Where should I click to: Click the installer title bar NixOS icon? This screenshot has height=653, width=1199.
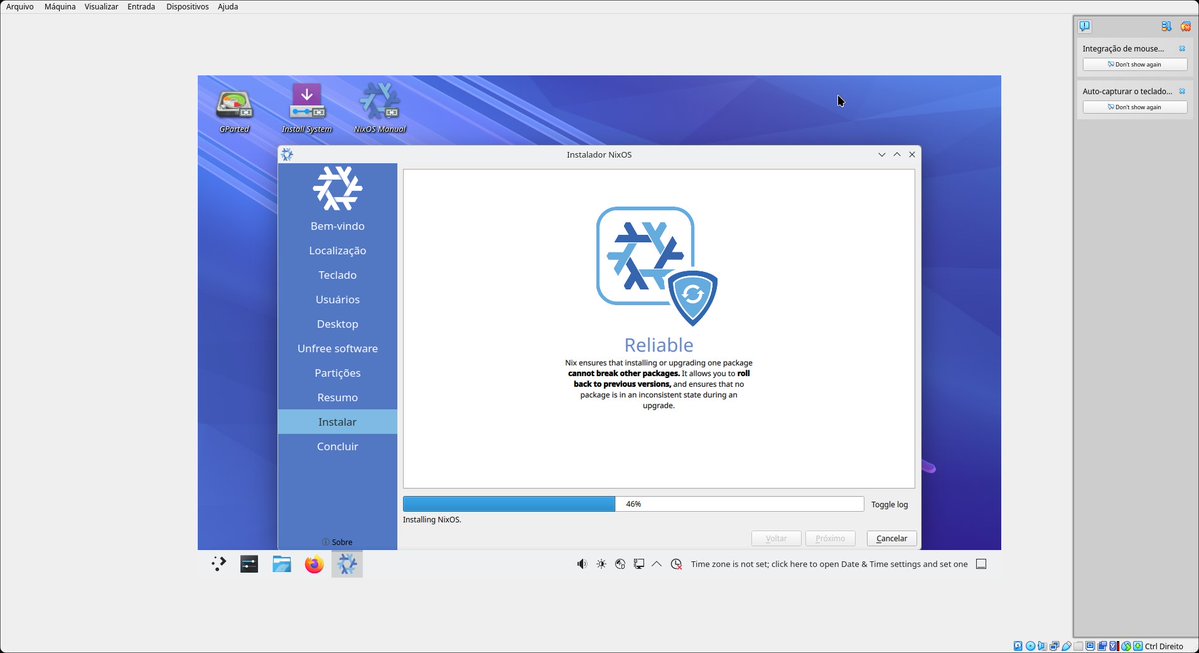pyautogui.click(x=287, y=154)
